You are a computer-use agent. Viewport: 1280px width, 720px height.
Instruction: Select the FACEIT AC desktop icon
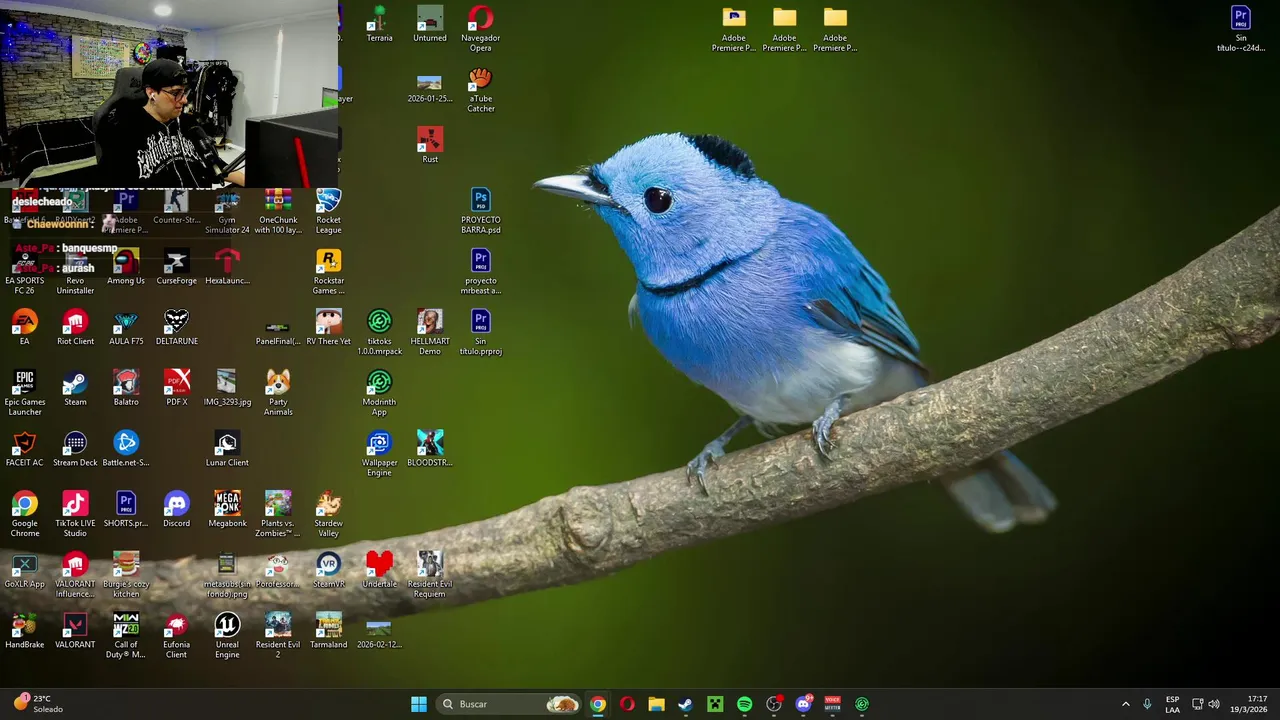tap(24, 449)
